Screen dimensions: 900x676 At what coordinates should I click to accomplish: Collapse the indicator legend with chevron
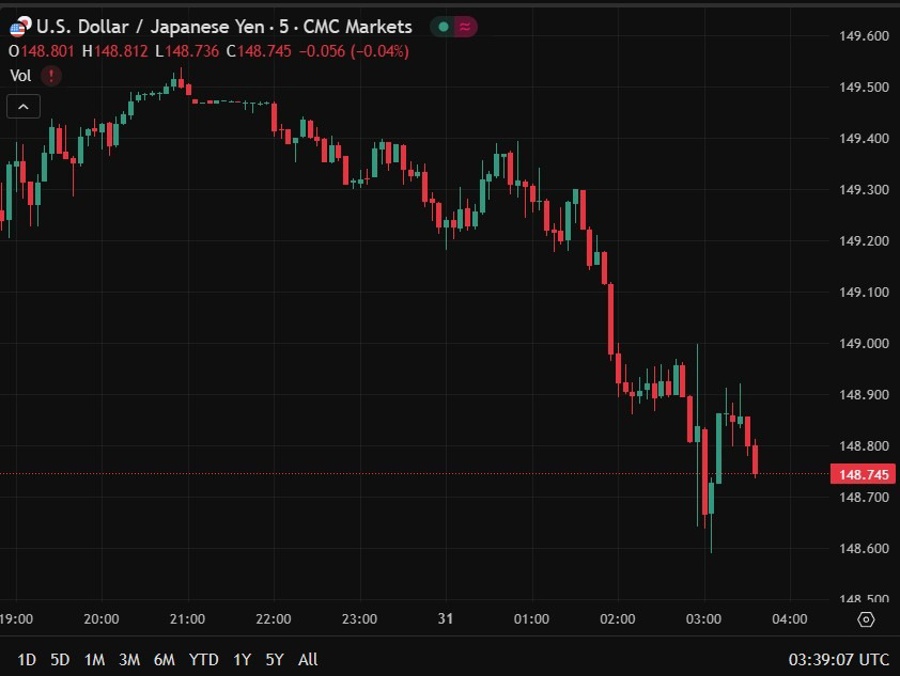(x=24, y=107)
